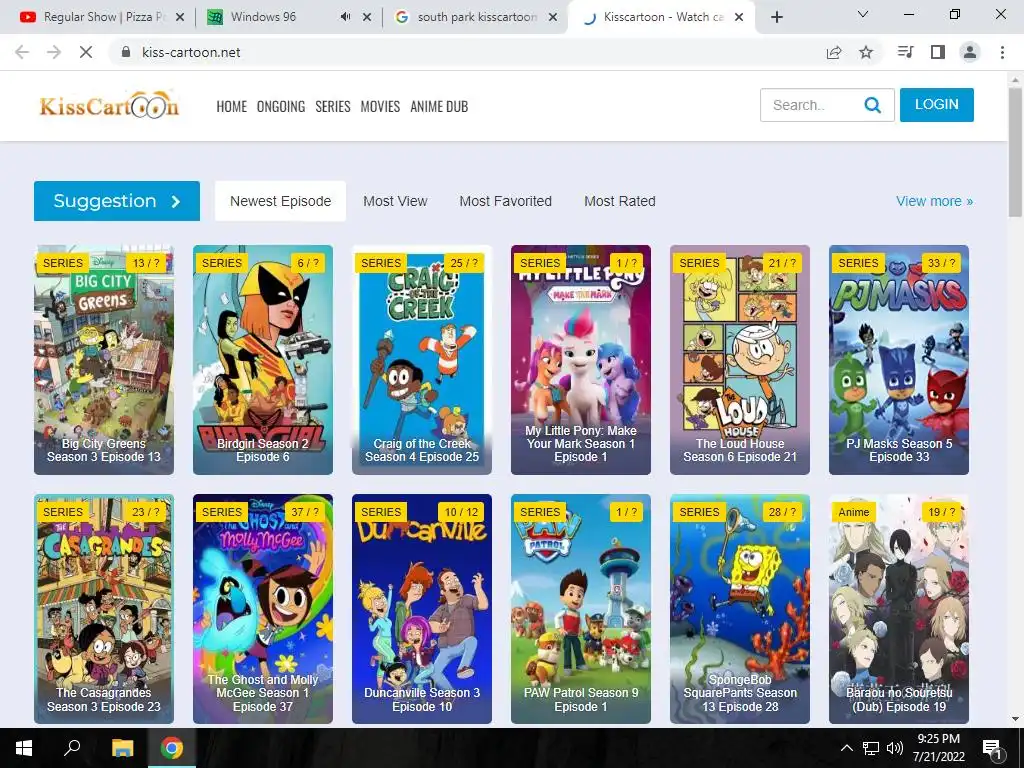Open the Chrome profile avatar
Viewport: 1024px width, 768px height.
pyautogui.click(x=970, y=52)
